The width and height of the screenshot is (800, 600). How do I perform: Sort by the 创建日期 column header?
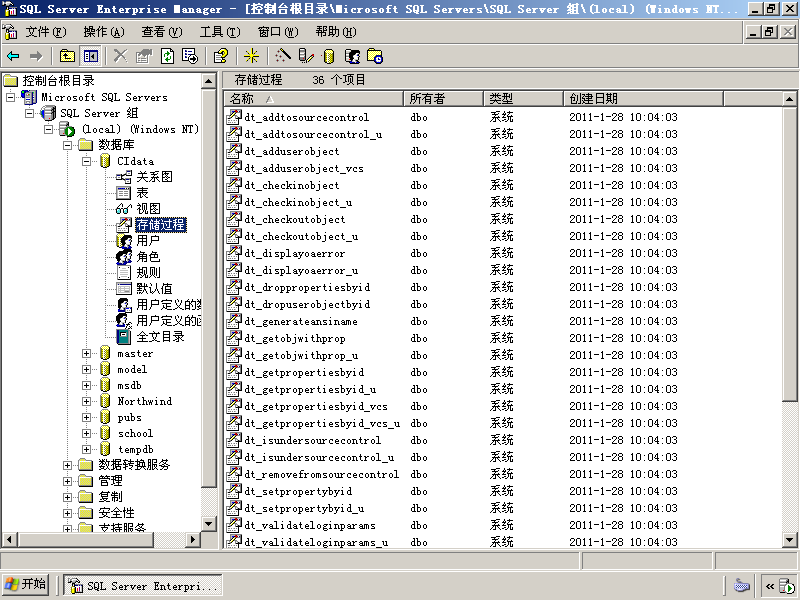[643, 98]
